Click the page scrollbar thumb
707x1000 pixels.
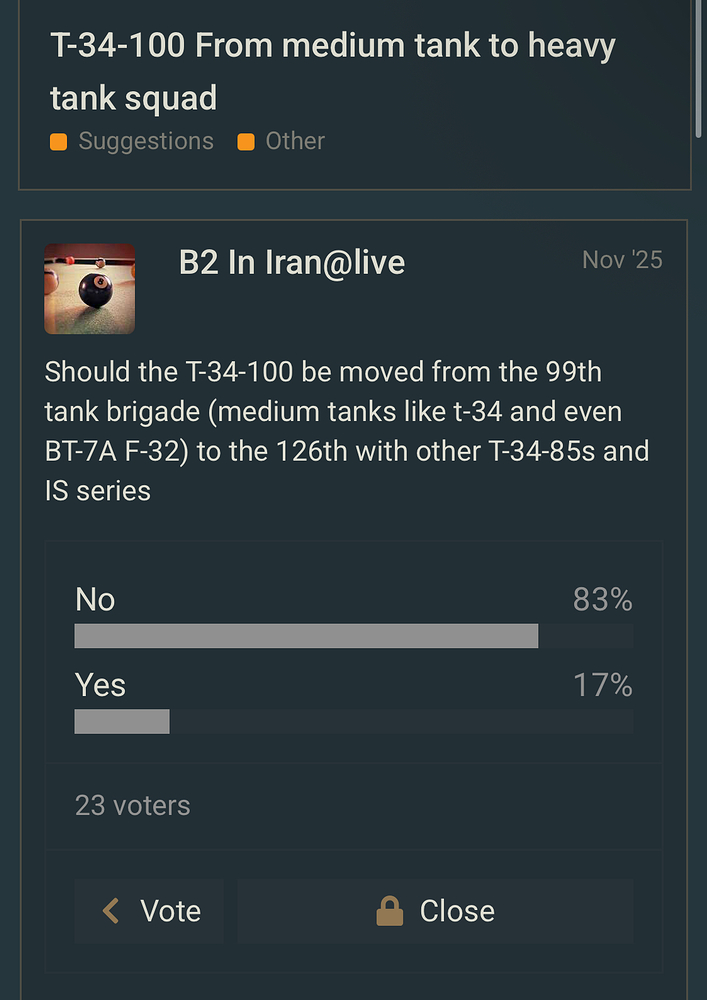point(698,68)
